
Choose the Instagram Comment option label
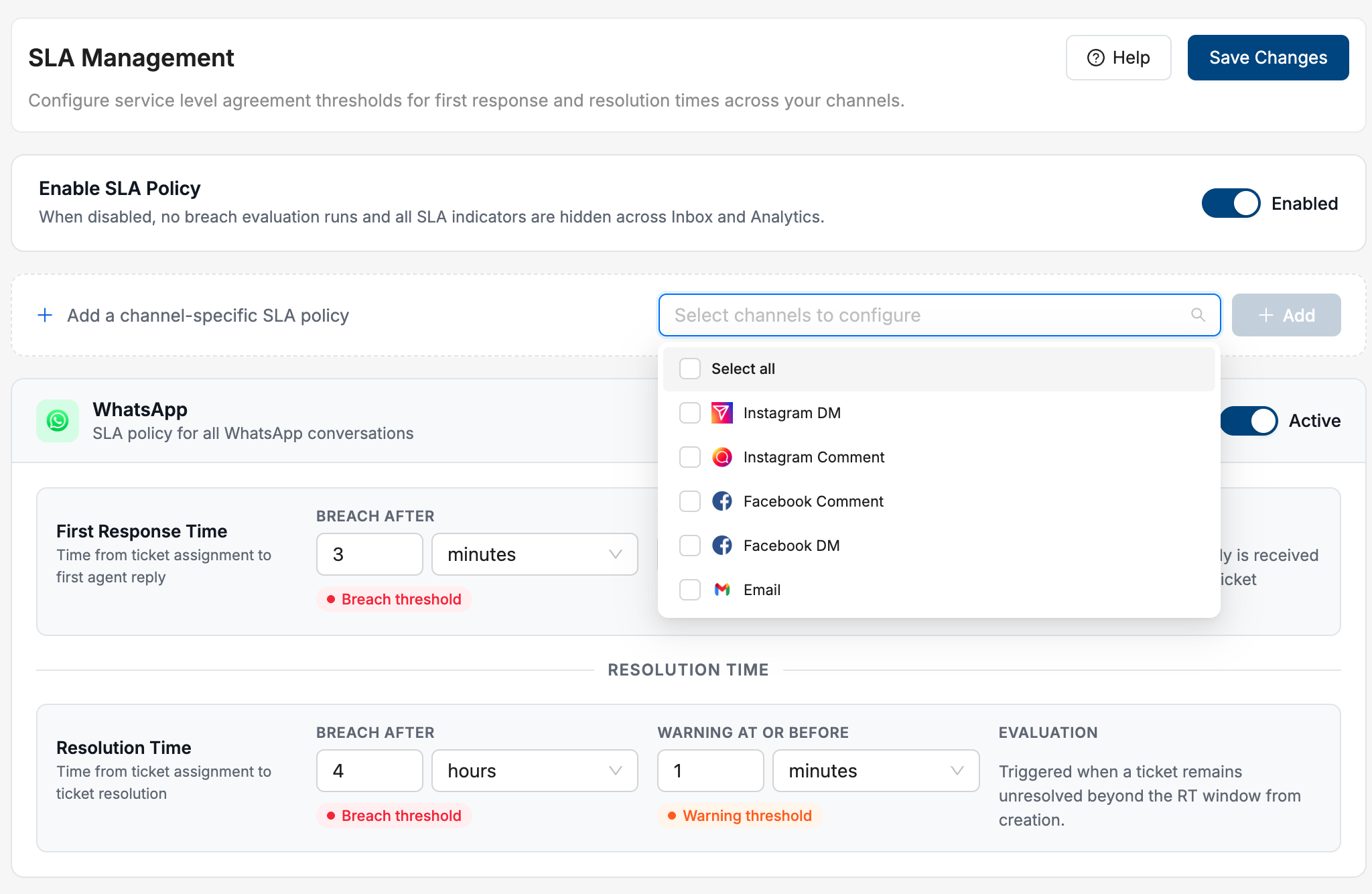click(x=814, y=457)
